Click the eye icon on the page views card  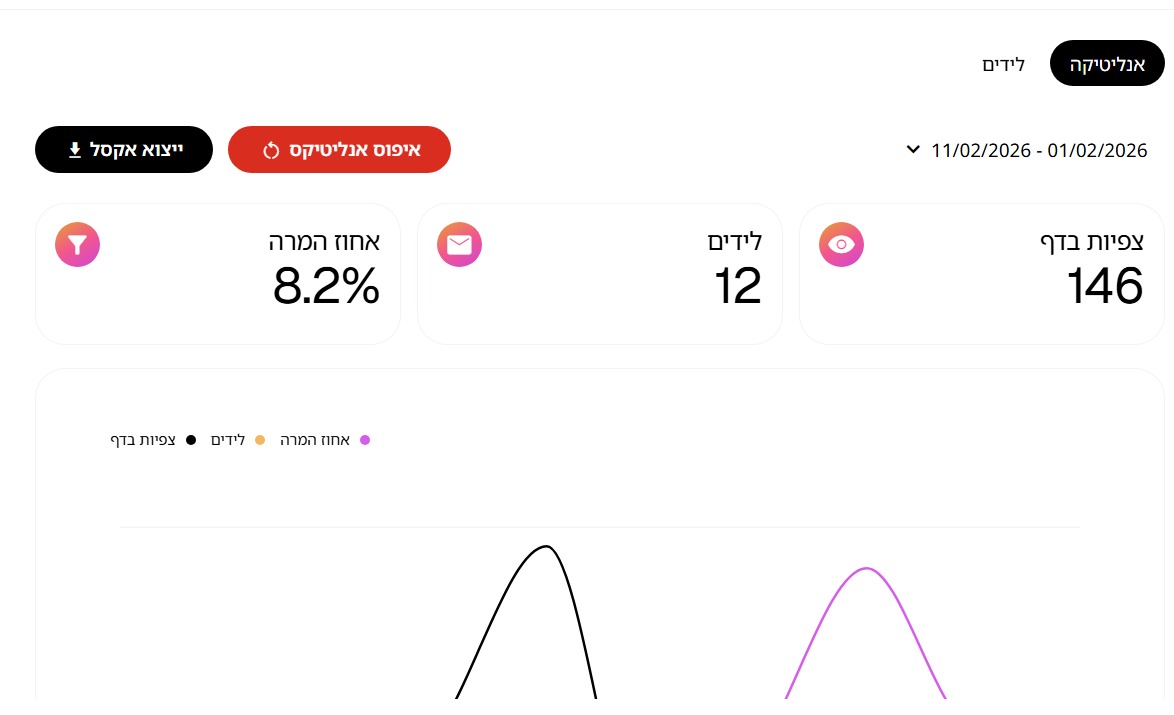(x=841, y=245)
